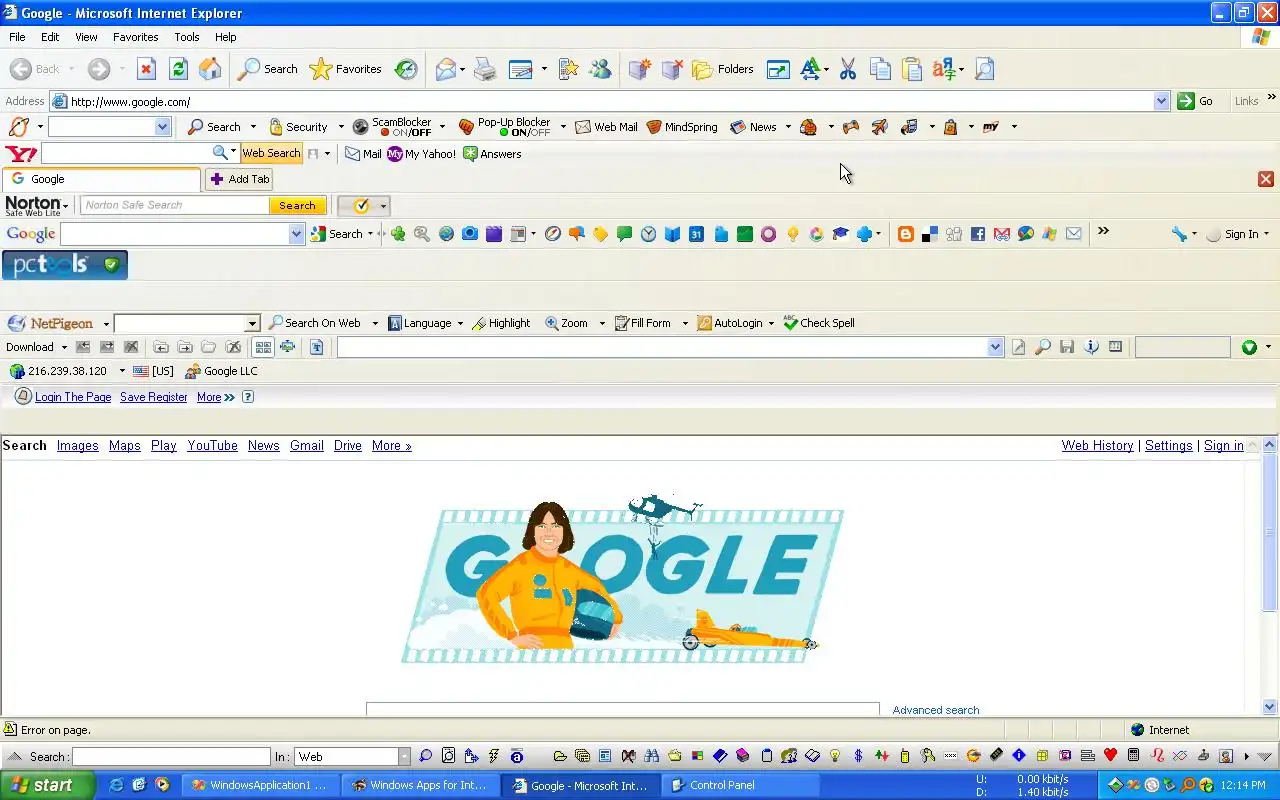
Task: Open the History icon in the toolbar
Action: (406, 69)
